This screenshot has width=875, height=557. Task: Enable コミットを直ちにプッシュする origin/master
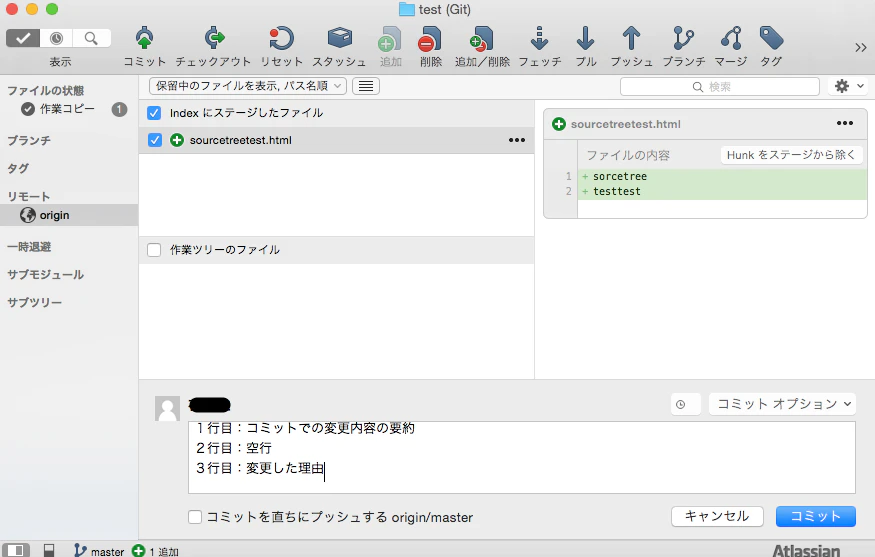195,517
